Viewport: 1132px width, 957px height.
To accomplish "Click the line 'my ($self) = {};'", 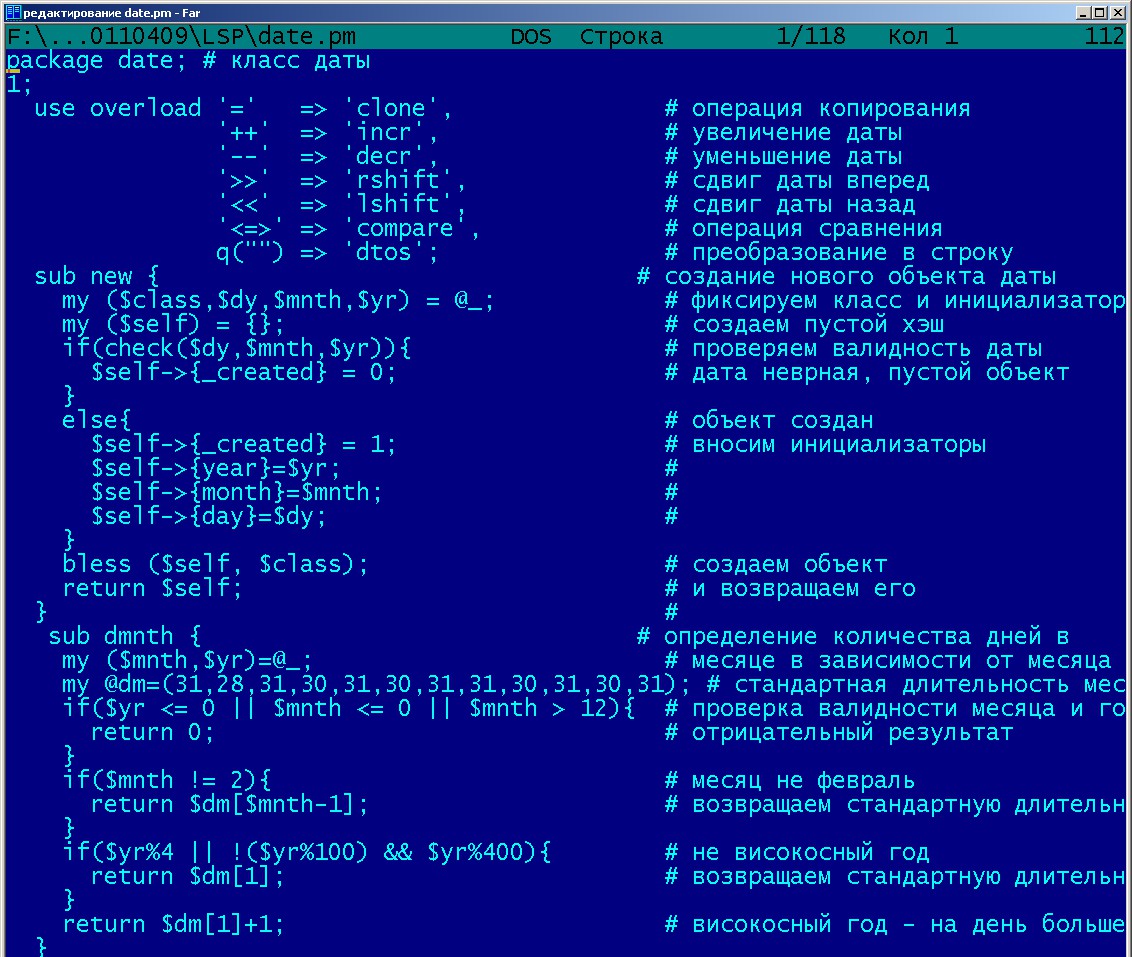I will [x=173, y=324].
